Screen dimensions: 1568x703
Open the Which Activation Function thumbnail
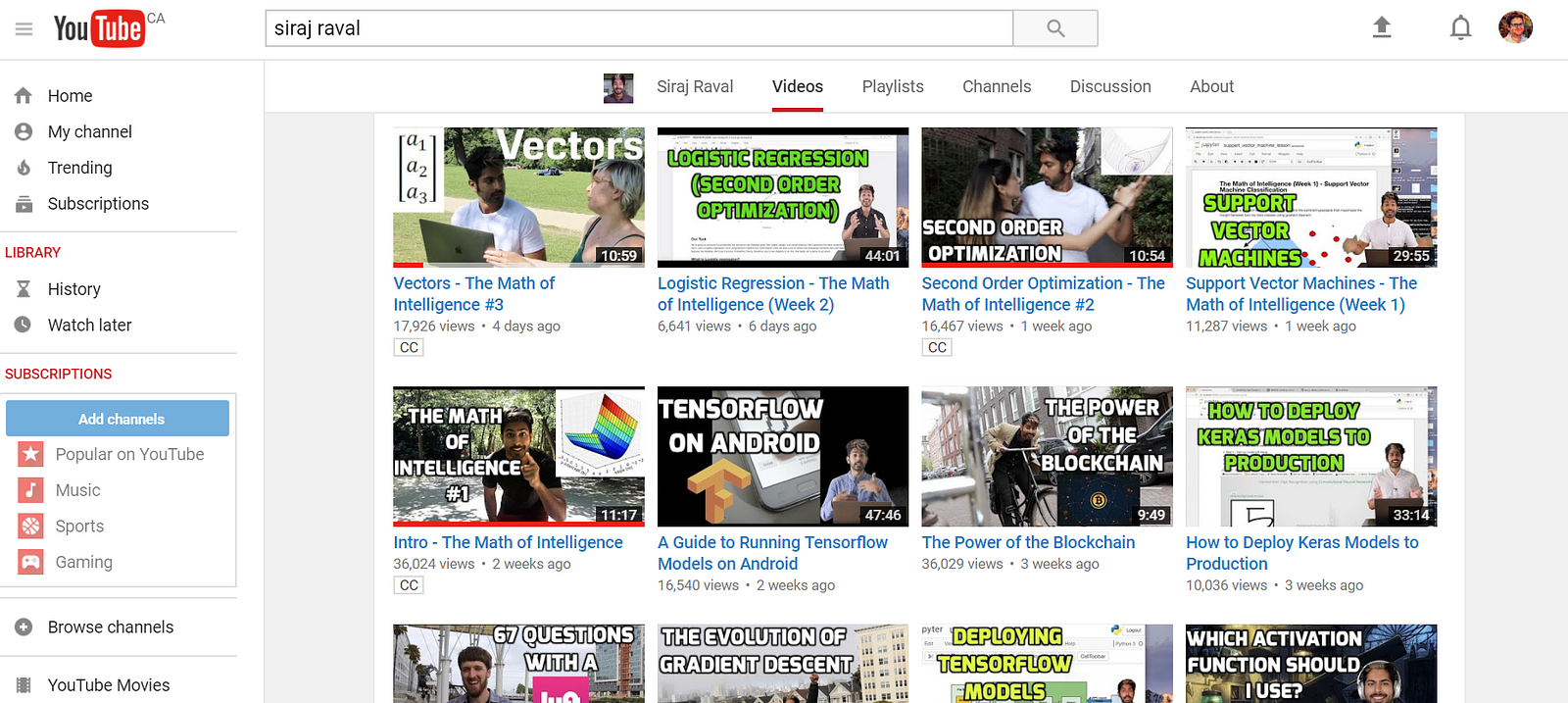(1311, 664)
